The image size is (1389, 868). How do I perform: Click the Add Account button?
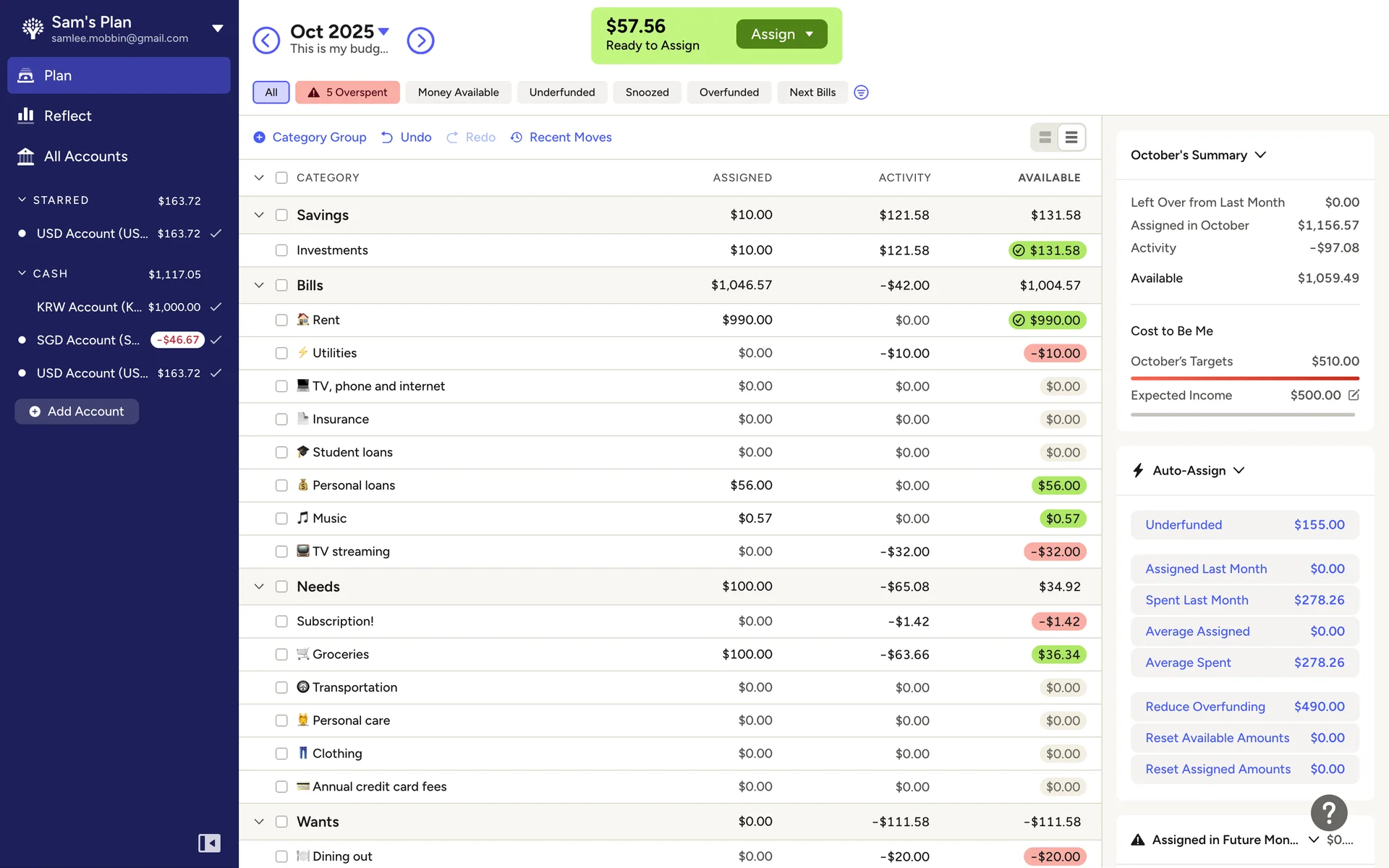click(77, 412)
